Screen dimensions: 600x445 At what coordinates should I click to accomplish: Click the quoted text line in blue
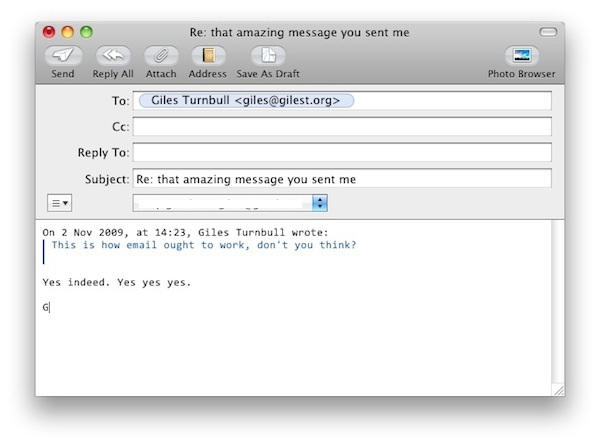(x=204, y=245)
